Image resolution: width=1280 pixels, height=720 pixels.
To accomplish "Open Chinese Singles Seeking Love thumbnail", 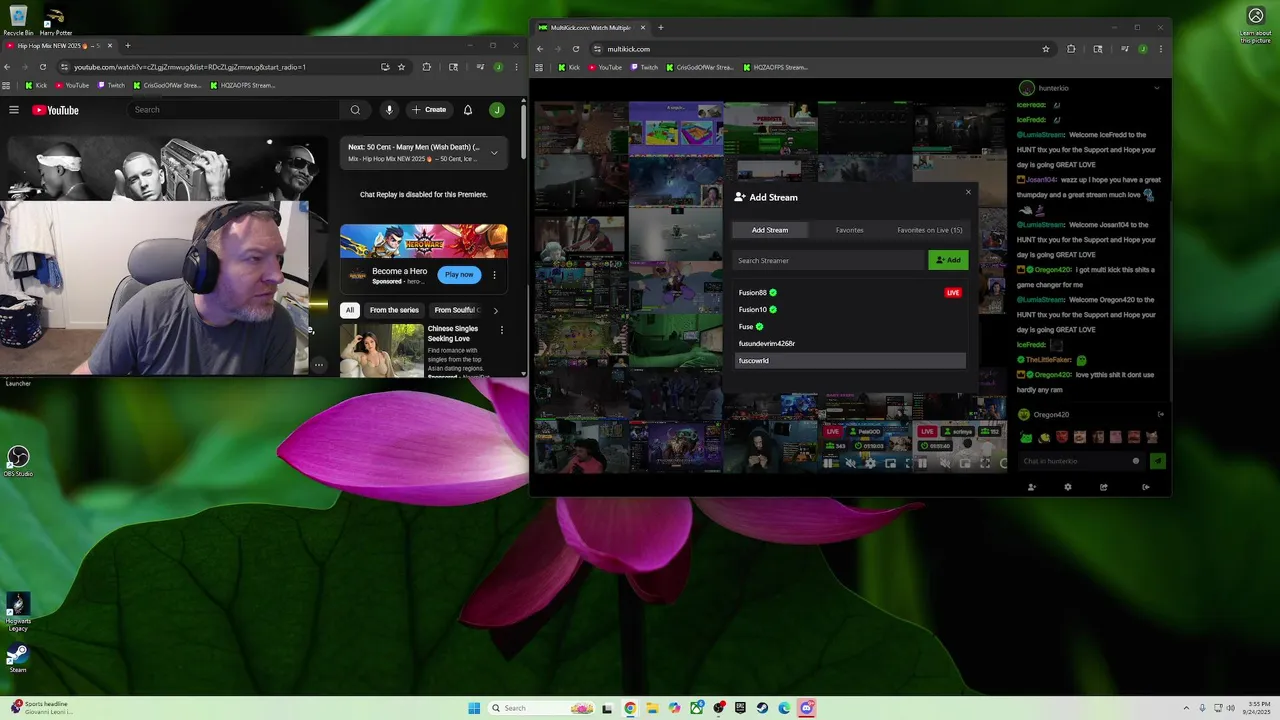I will pos(382,351).
